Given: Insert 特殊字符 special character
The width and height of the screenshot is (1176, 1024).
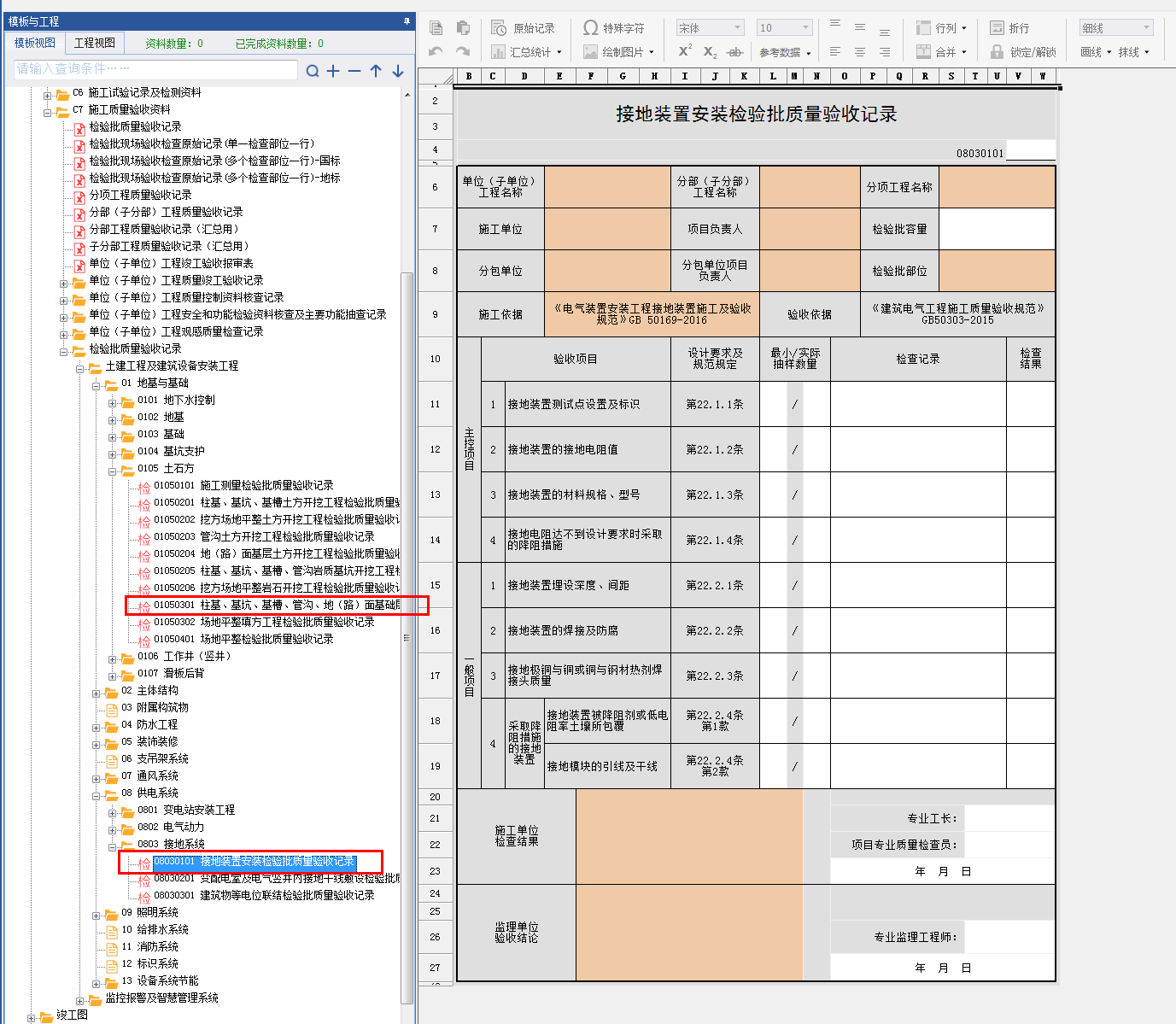Looking at the screenshot, I should coord(613,28).
